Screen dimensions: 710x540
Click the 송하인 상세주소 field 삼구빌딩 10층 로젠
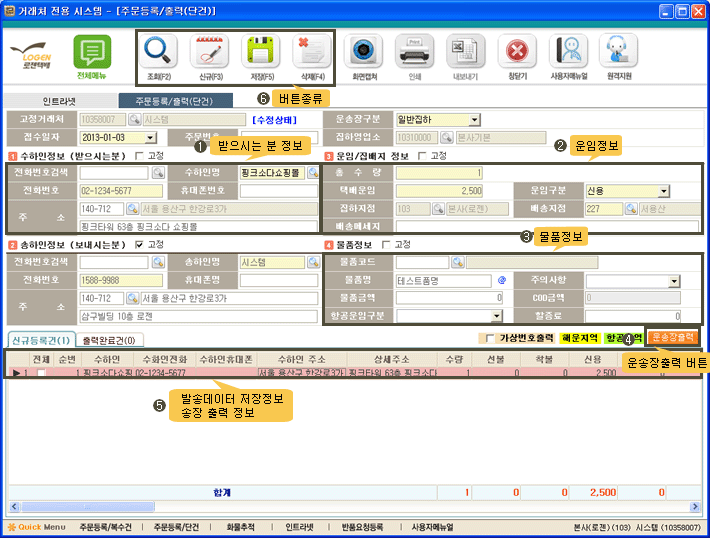199,316
